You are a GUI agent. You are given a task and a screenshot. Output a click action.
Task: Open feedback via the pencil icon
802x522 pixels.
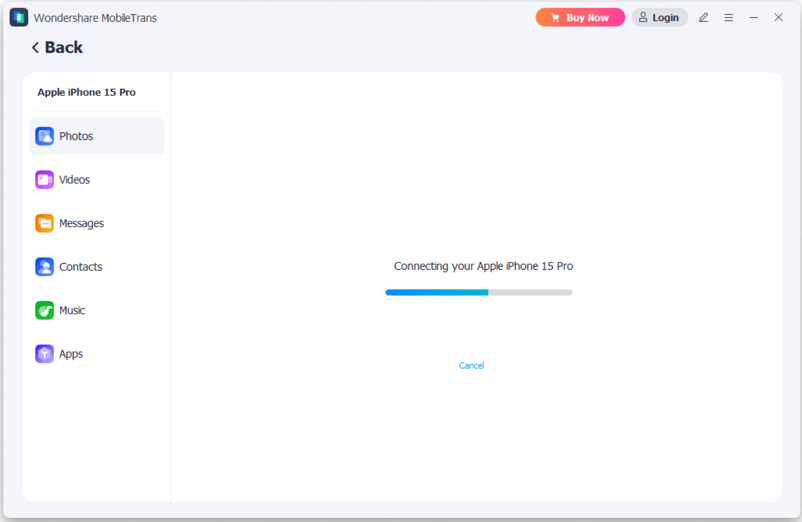[x=703, y=18]
